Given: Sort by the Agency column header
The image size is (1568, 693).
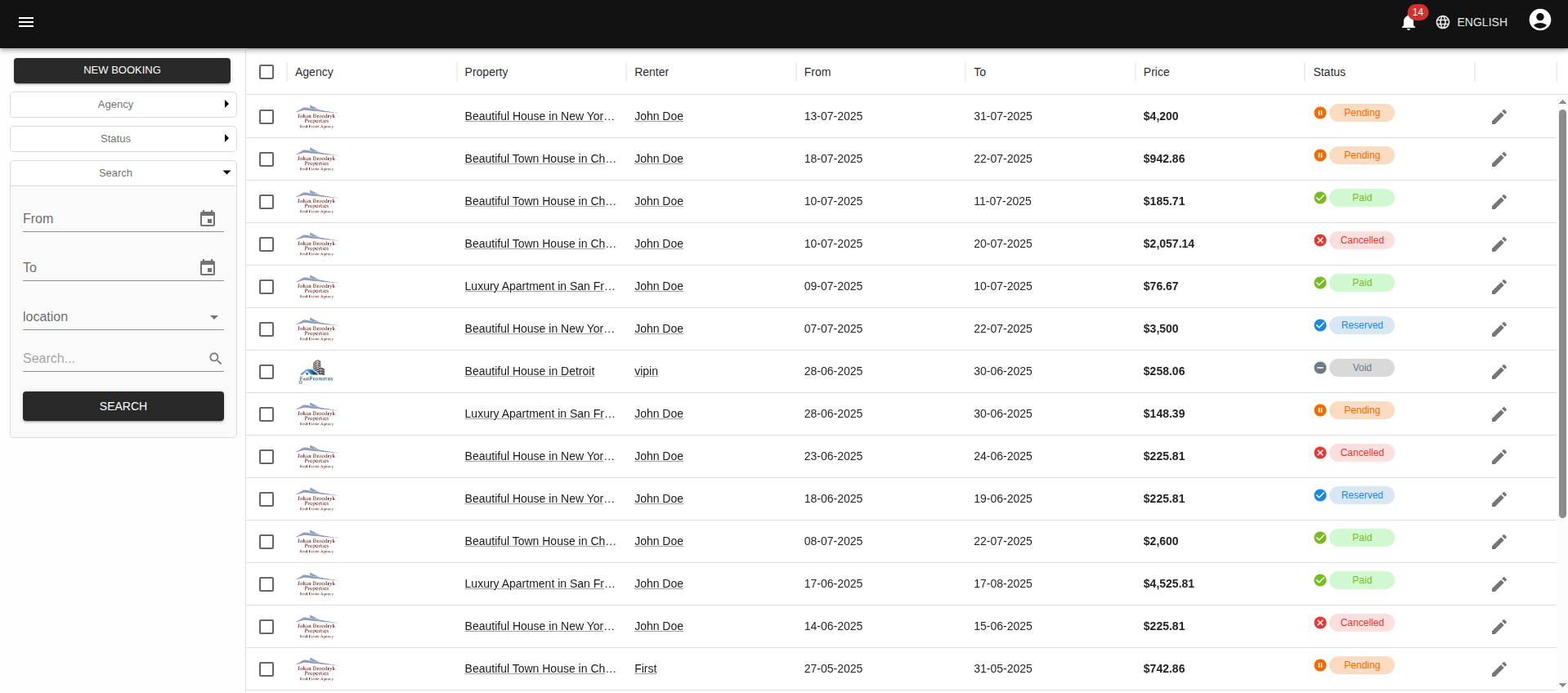Looking at the screenshot, I should pyautogui.click(x=314, y=72).
